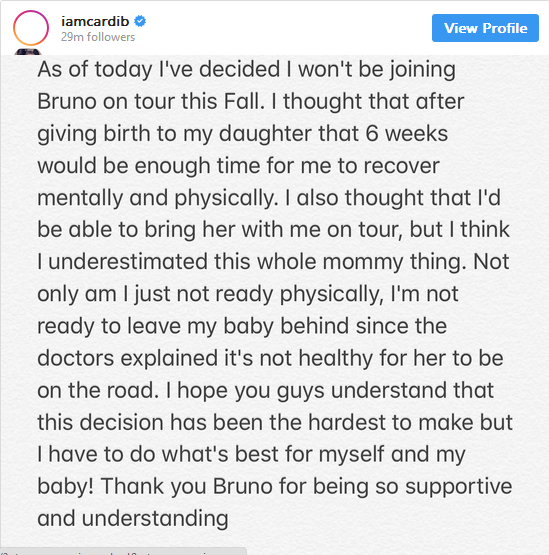The height and width of the screenshot is (555, 549).
Task: Click the blue verified badge icon
Action: (140, 21)
